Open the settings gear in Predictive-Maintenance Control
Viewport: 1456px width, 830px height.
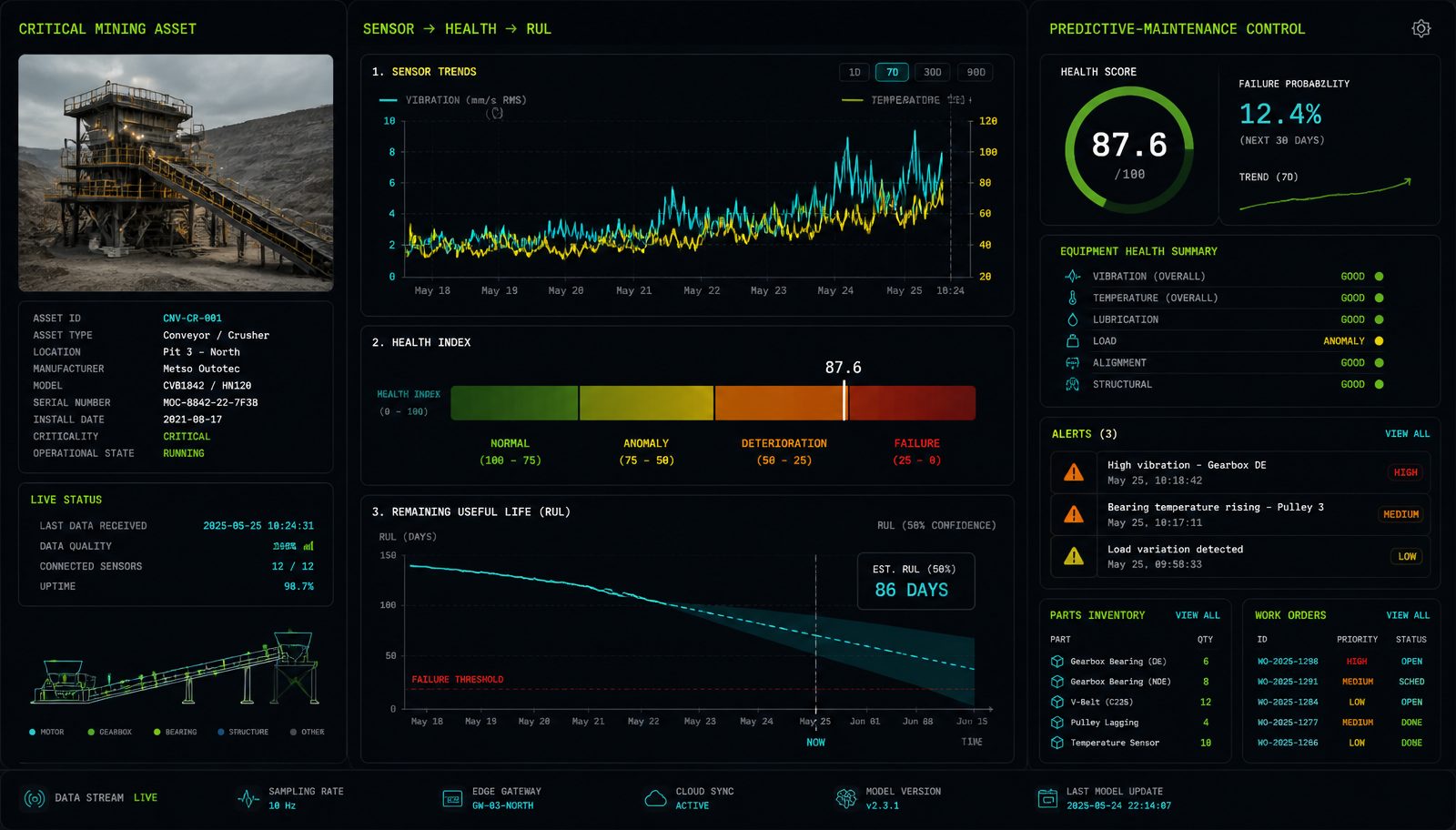point(1421,29)
